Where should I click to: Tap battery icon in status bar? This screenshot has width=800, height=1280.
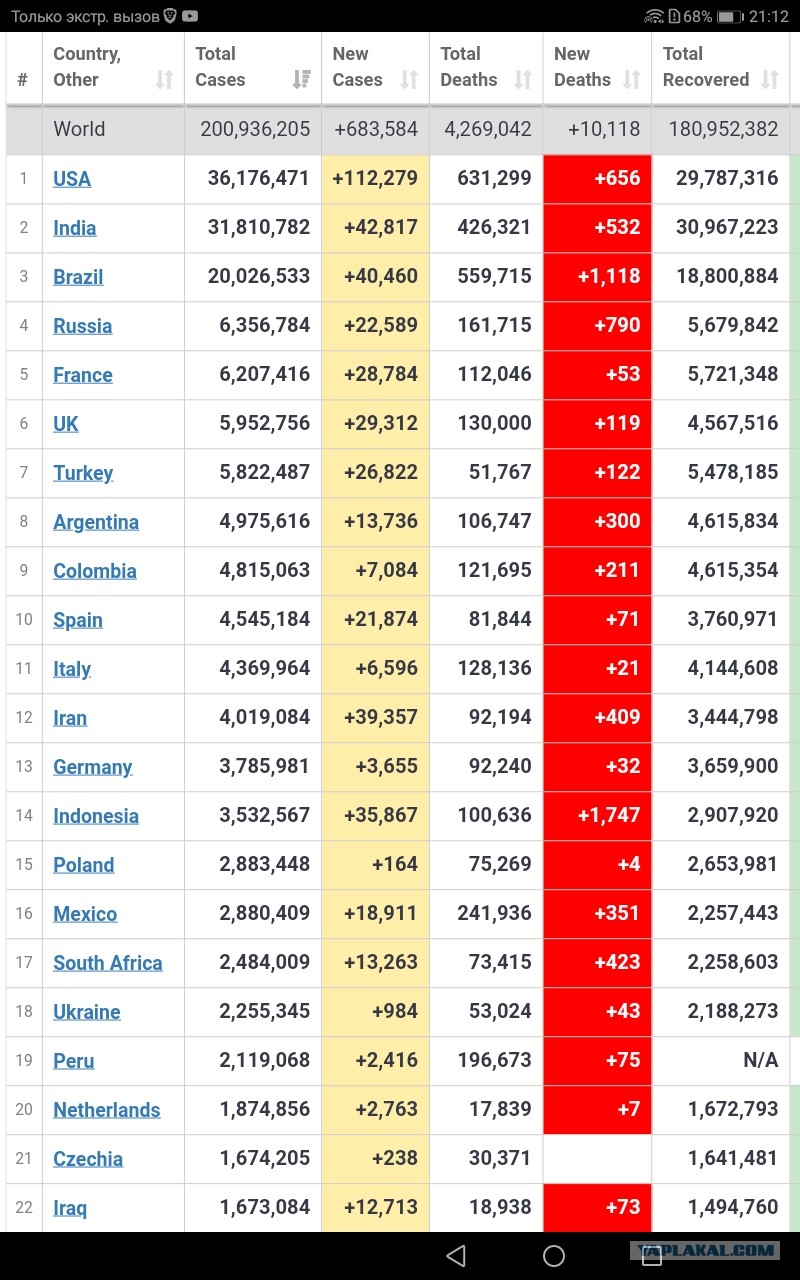[x=731, y=16]
